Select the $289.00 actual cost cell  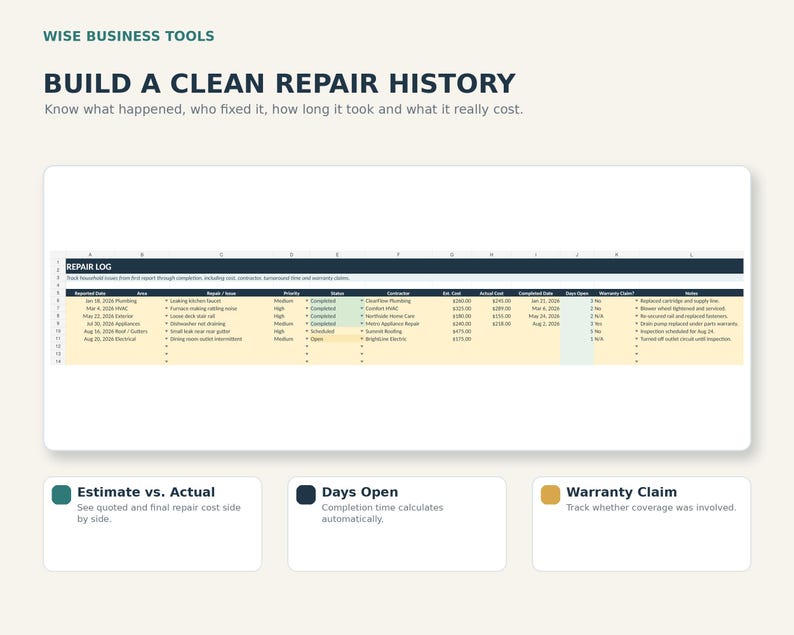click(x=491, y=308)
